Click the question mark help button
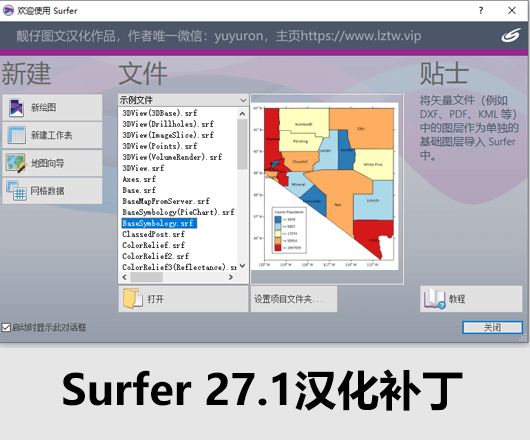 click(x=481, y=10)
